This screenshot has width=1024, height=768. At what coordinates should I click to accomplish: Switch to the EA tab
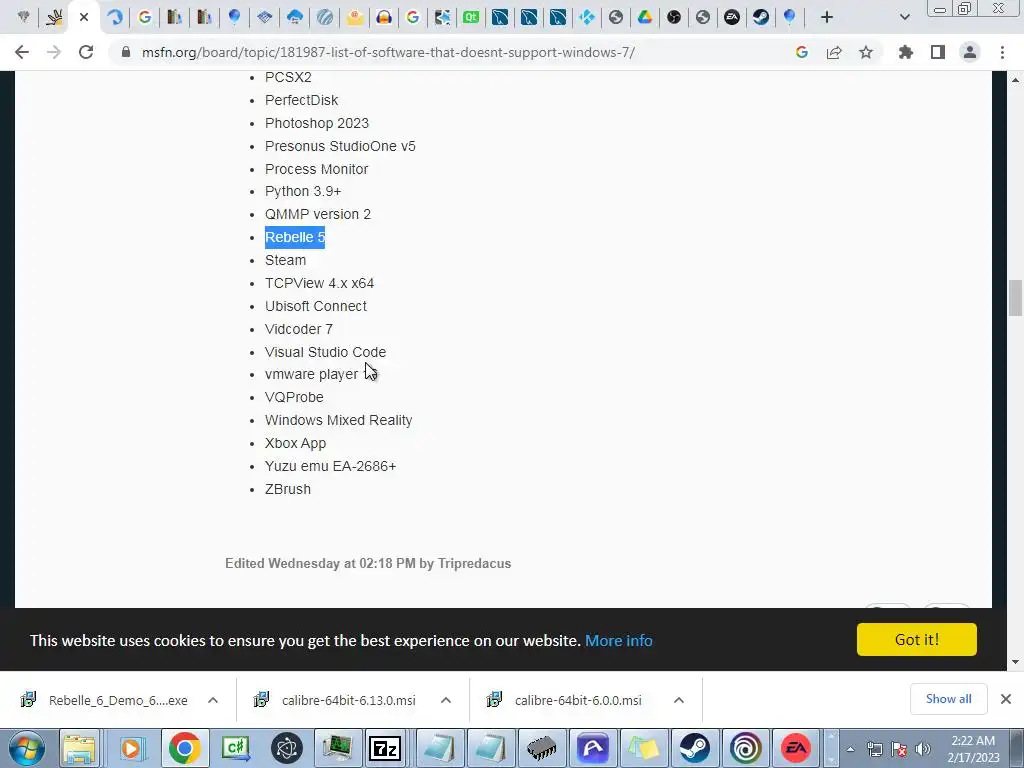click(732, 17)
